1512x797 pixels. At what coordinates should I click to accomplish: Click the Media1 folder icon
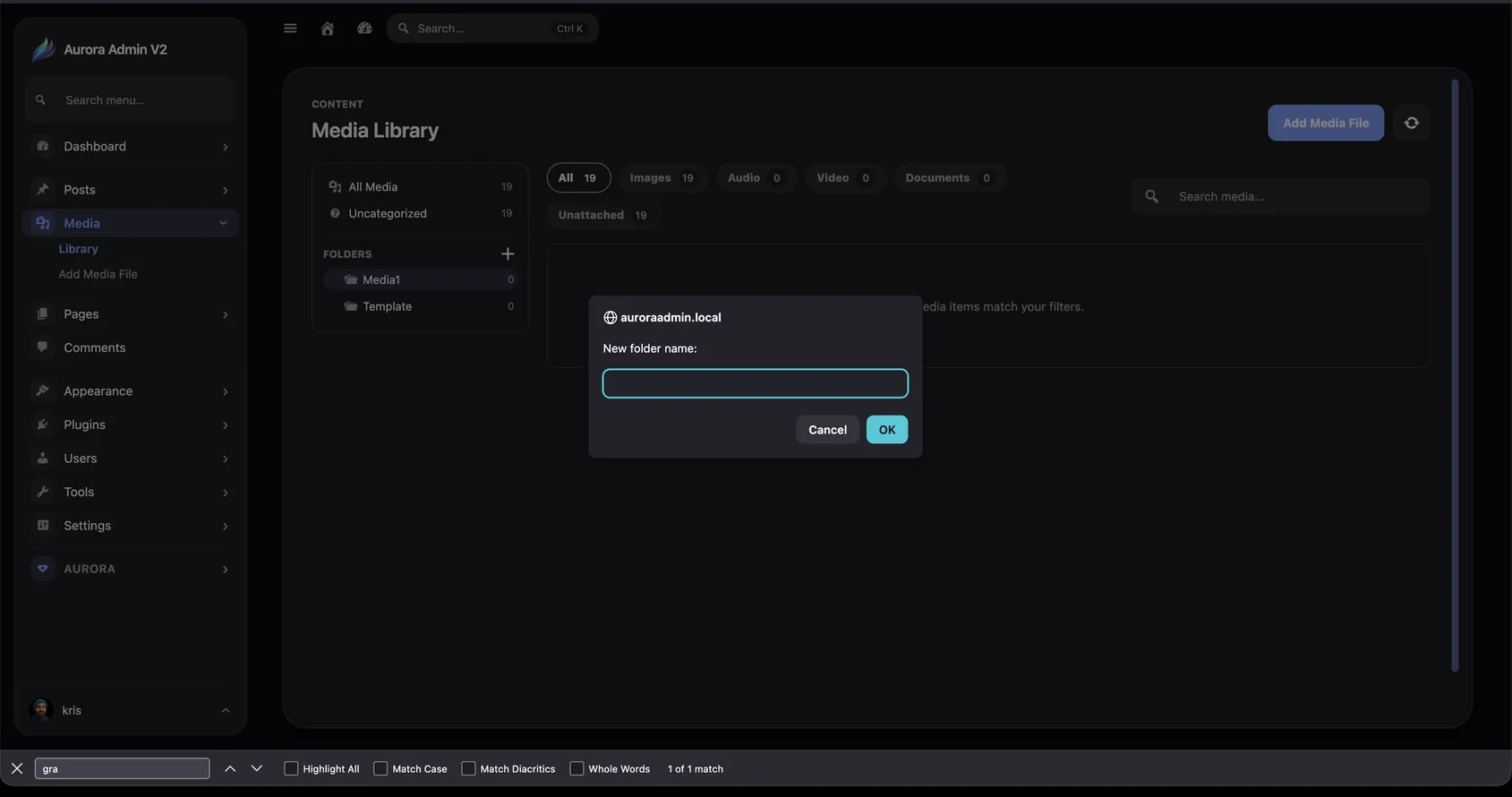tap(351, 280)
